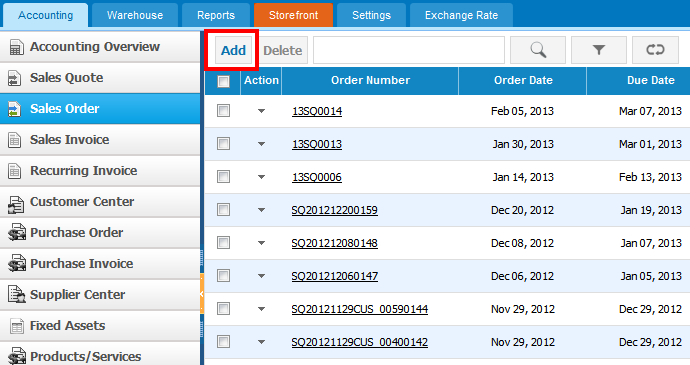Show actions for SQ20121129CUS_00590144
Viewport: 690px width, 365px height.
tap(261, 309)
